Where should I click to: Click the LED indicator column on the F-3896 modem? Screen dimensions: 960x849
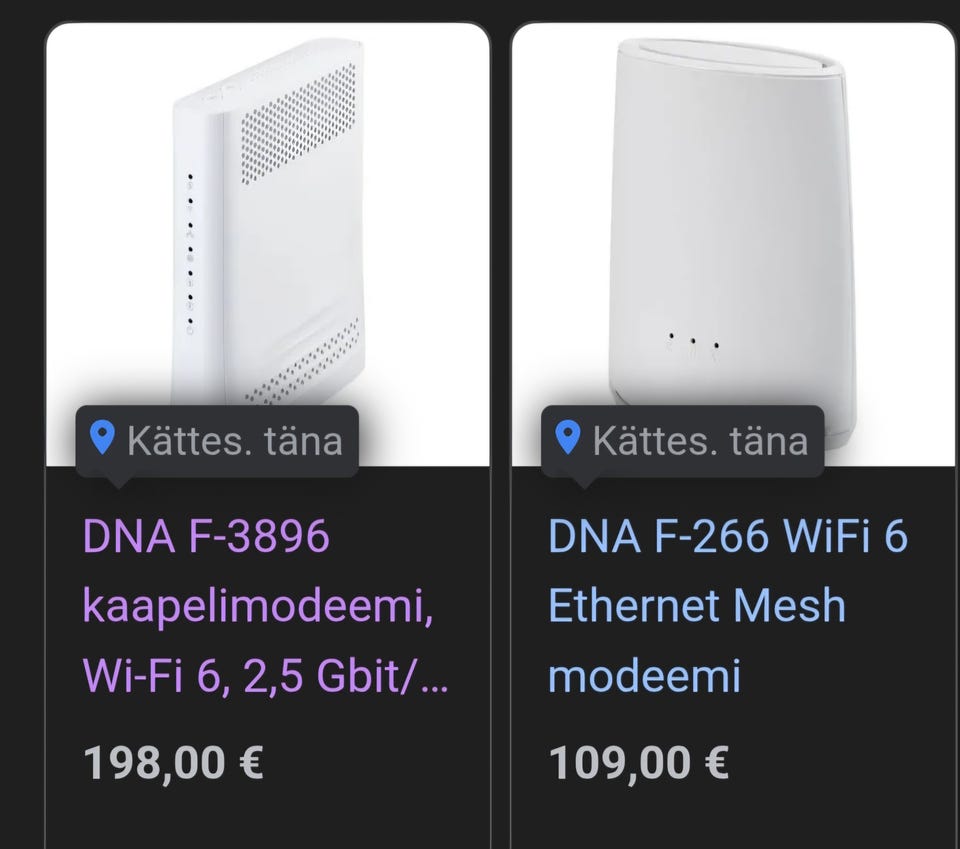190,255
